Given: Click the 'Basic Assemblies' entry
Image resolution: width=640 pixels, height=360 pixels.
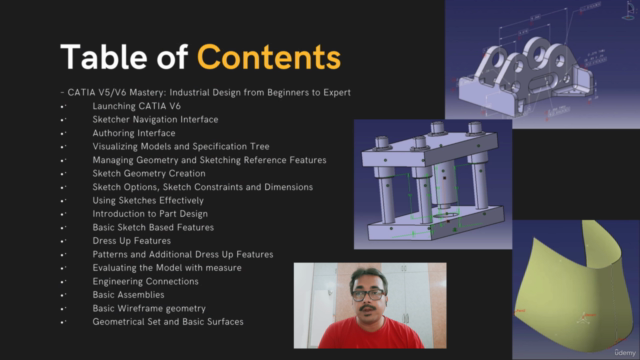Looking at the screenshot, I should tap(128, 295).
